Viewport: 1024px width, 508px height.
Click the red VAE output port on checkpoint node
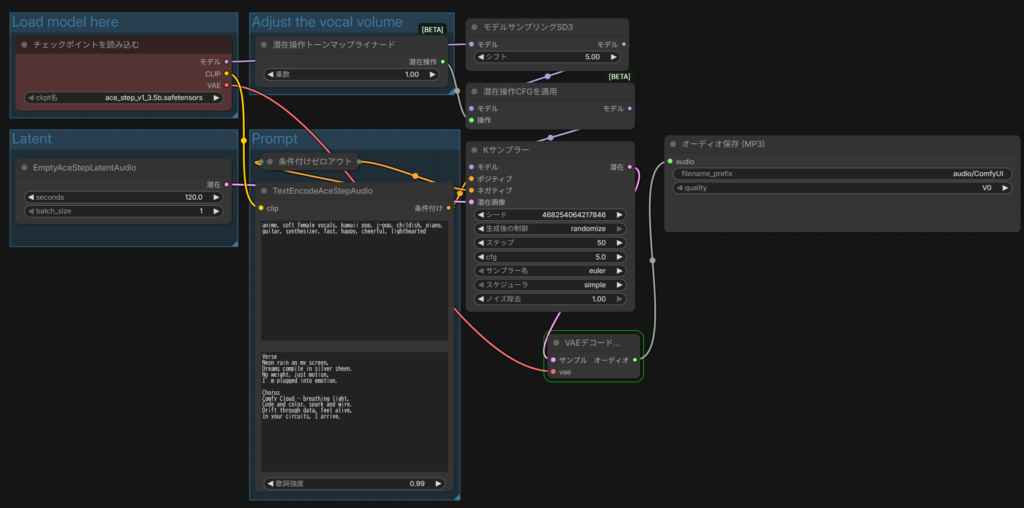[227, 85]
